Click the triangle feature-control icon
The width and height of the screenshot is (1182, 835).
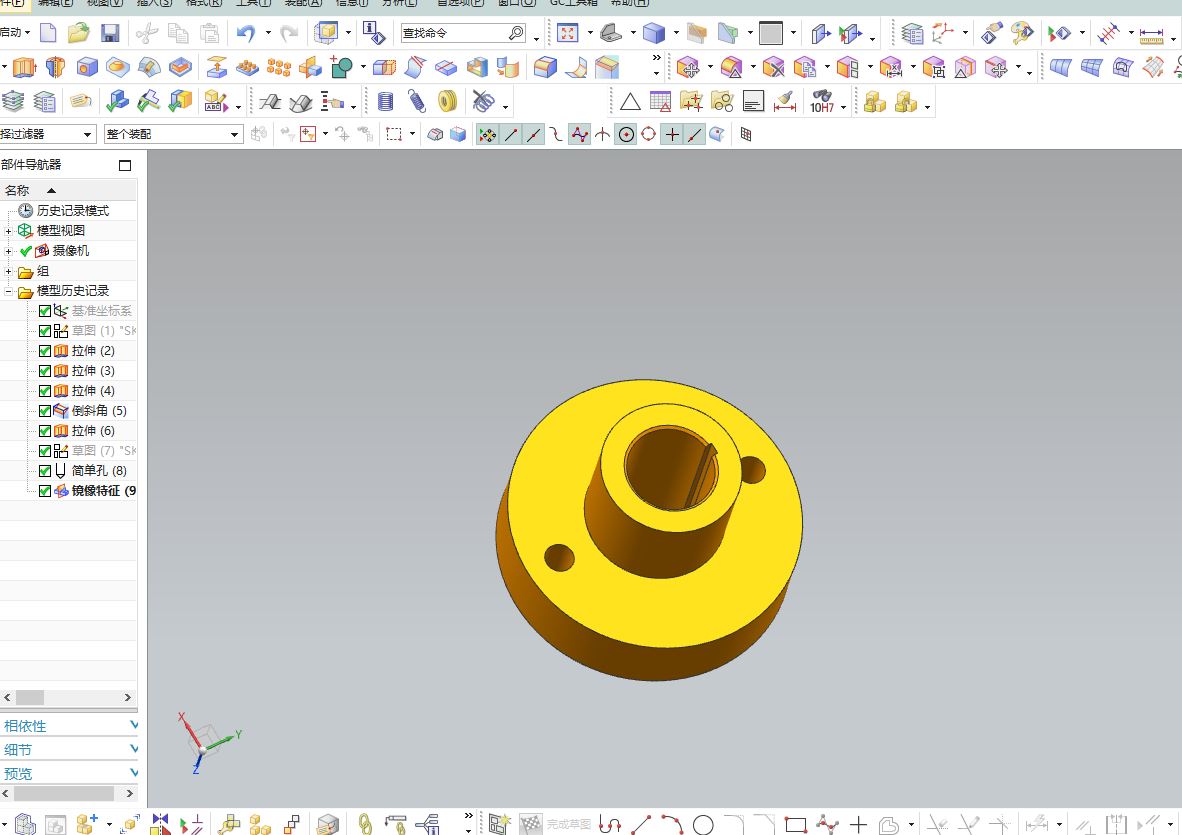point(630,101)
